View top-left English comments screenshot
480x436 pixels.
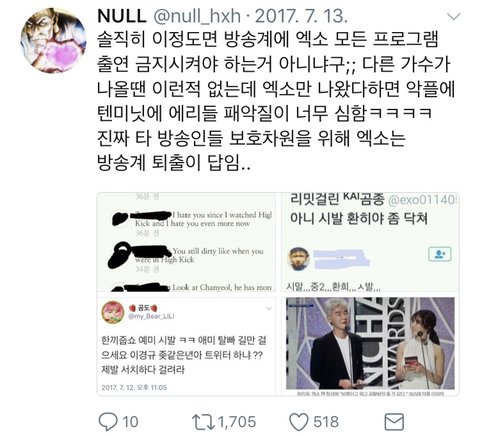click(186, 242)
